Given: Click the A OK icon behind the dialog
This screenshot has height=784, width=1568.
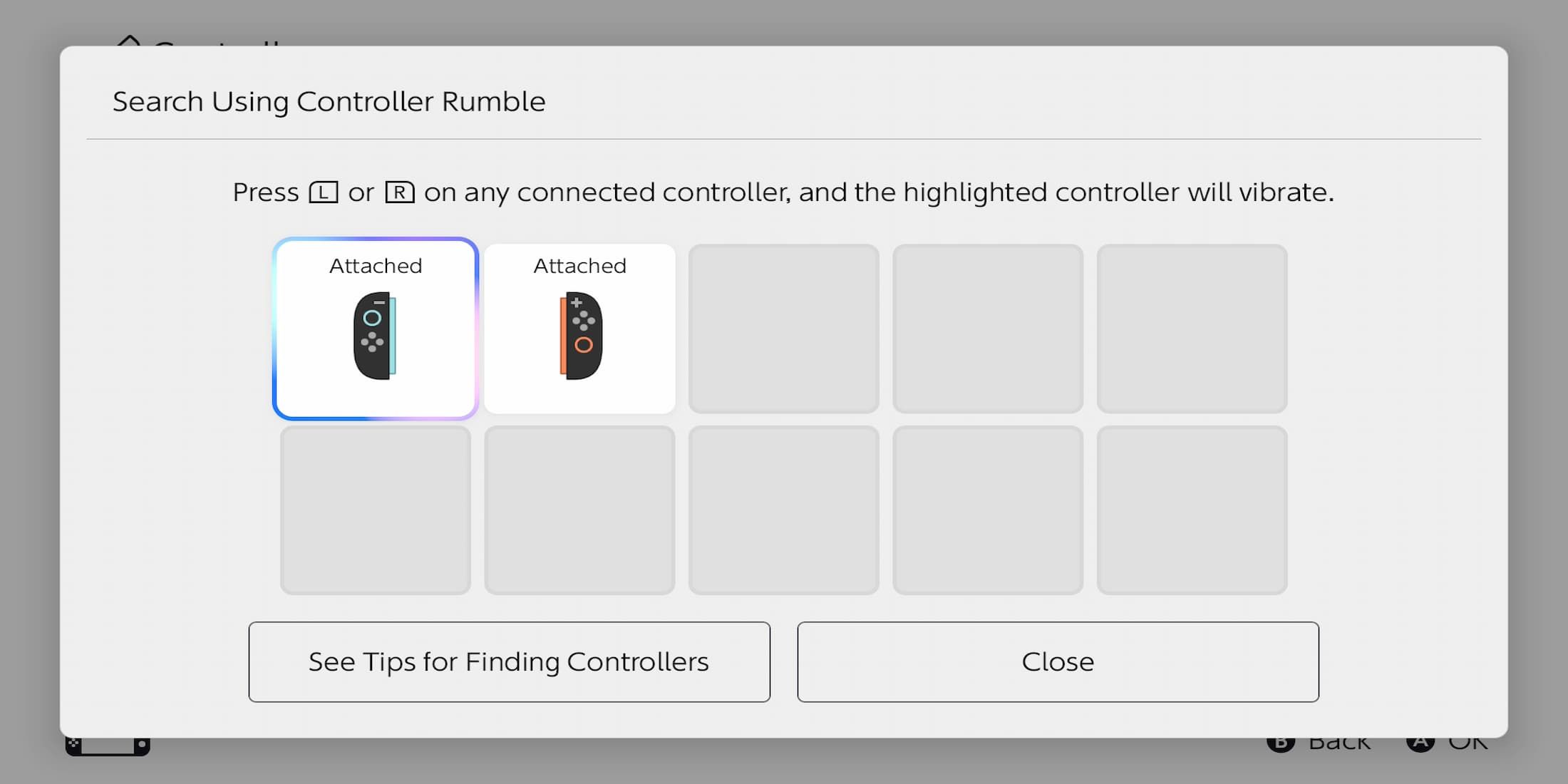Looking at the screenshot, I should (1420, 744).
